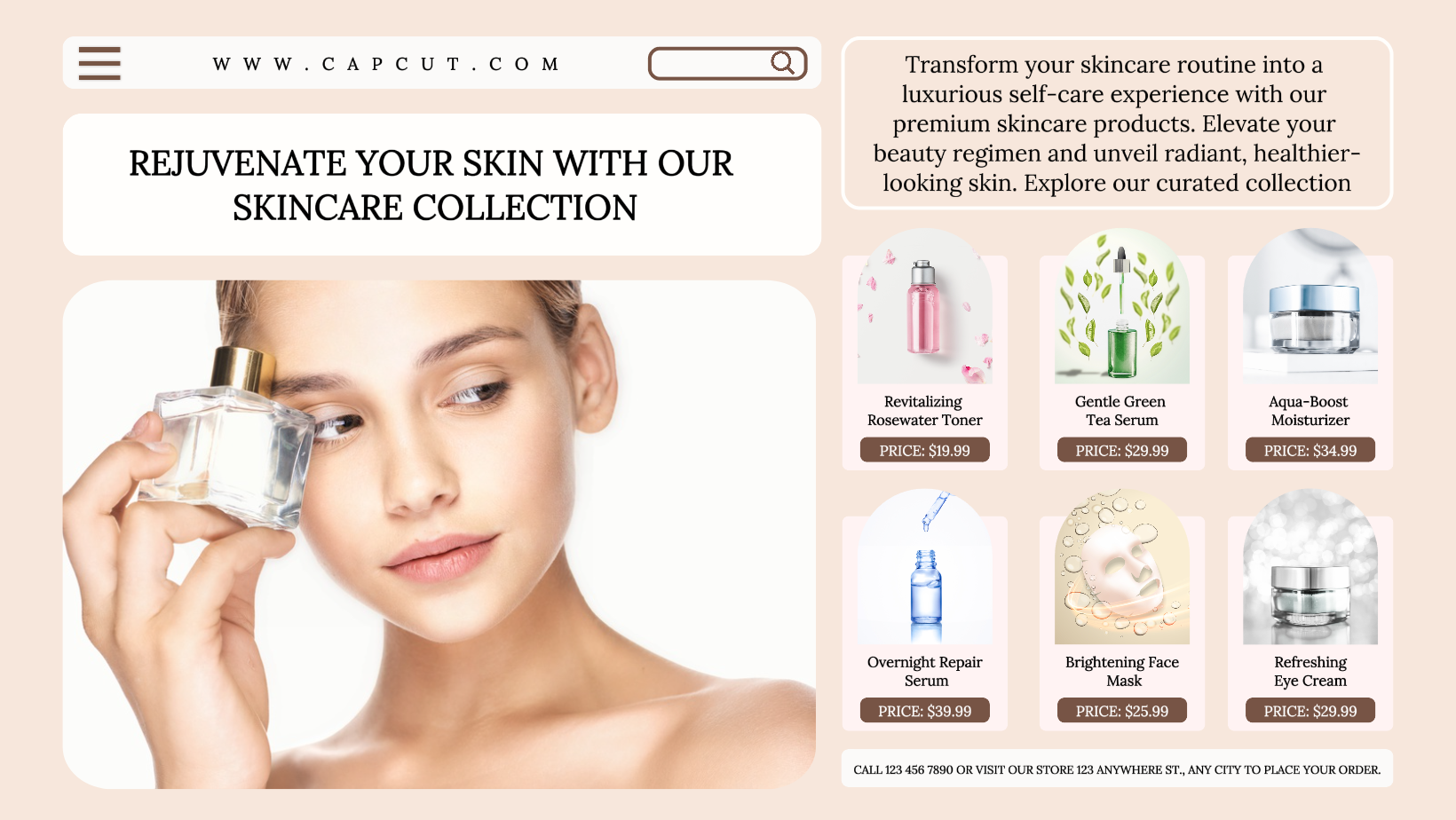Click the PRICE: $39.99 button
The image size is (1456, 820).
coord(925,711)
